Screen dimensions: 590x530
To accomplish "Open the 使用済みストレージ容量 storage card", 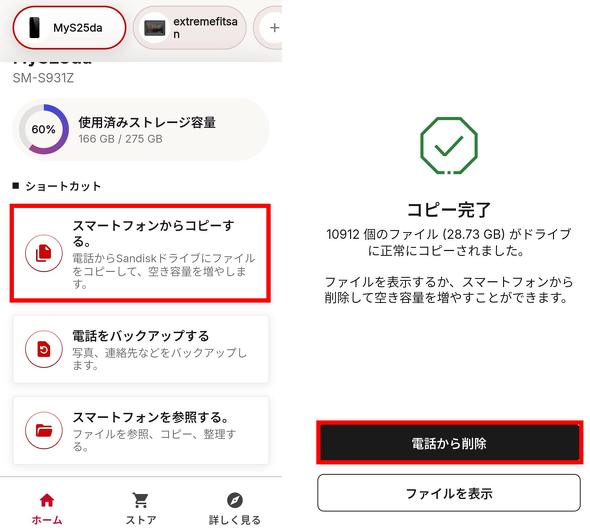I will (141, 129).
